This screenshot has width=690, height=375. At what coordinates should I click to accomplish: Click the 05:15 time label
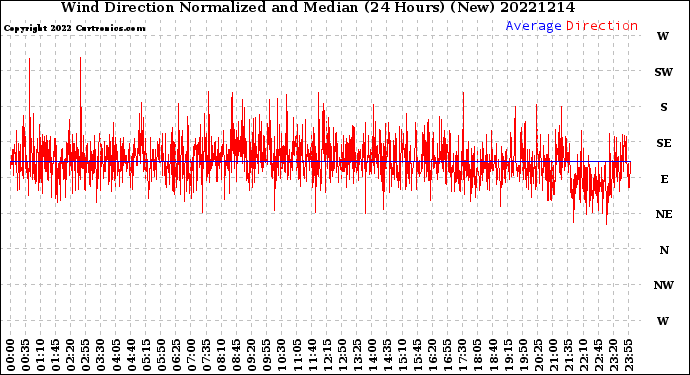[146, 355]
